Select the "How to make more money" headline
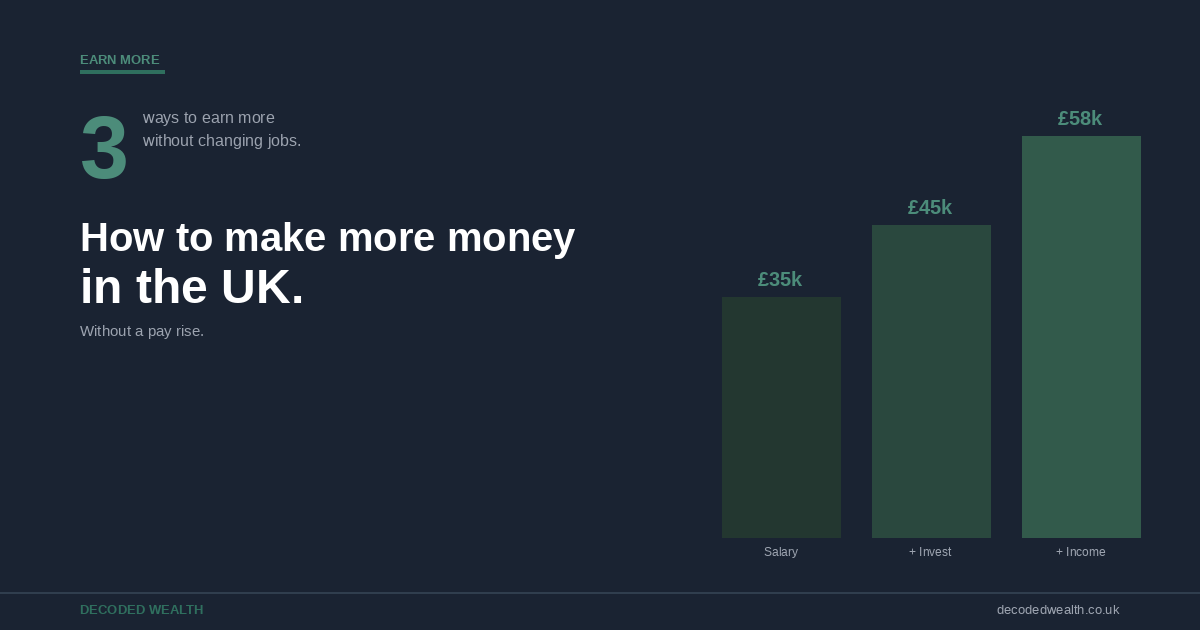 click(327, 238)
